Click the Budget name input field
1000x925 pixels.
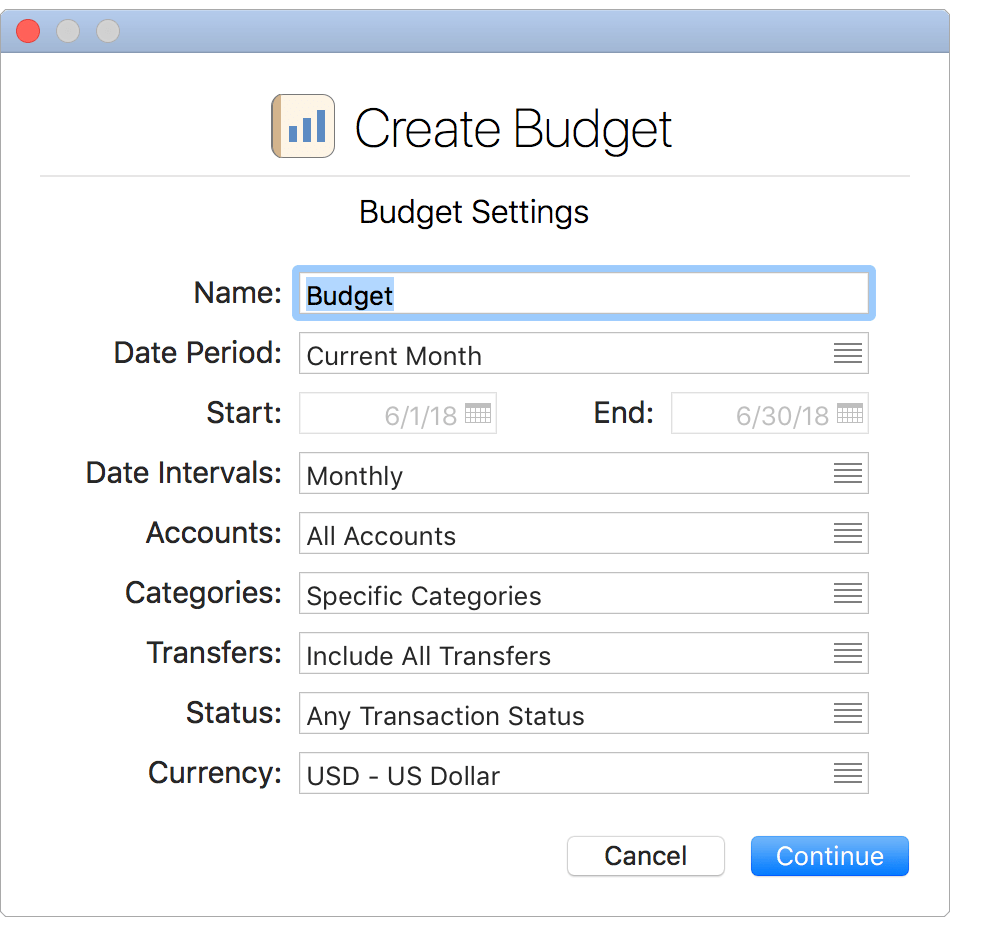(584, 293)
